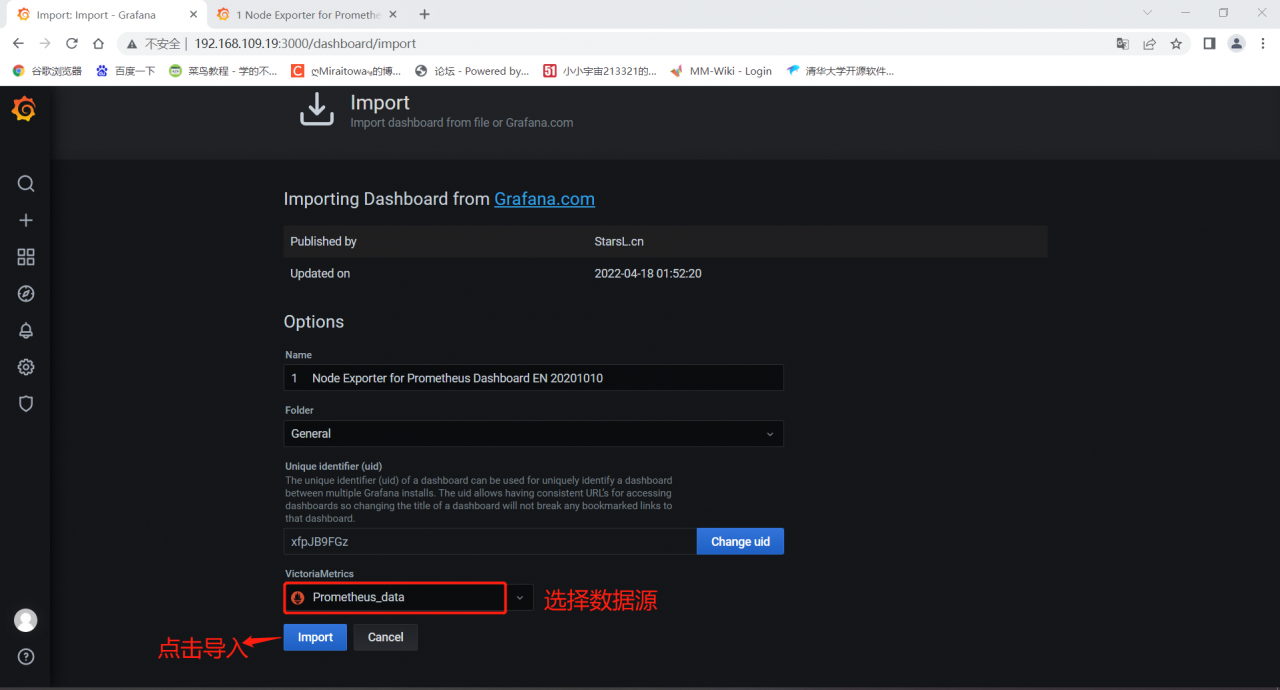This screenshot has width=1280, height=690.
Task: Click the Updated on label
Action: [320, 273]
